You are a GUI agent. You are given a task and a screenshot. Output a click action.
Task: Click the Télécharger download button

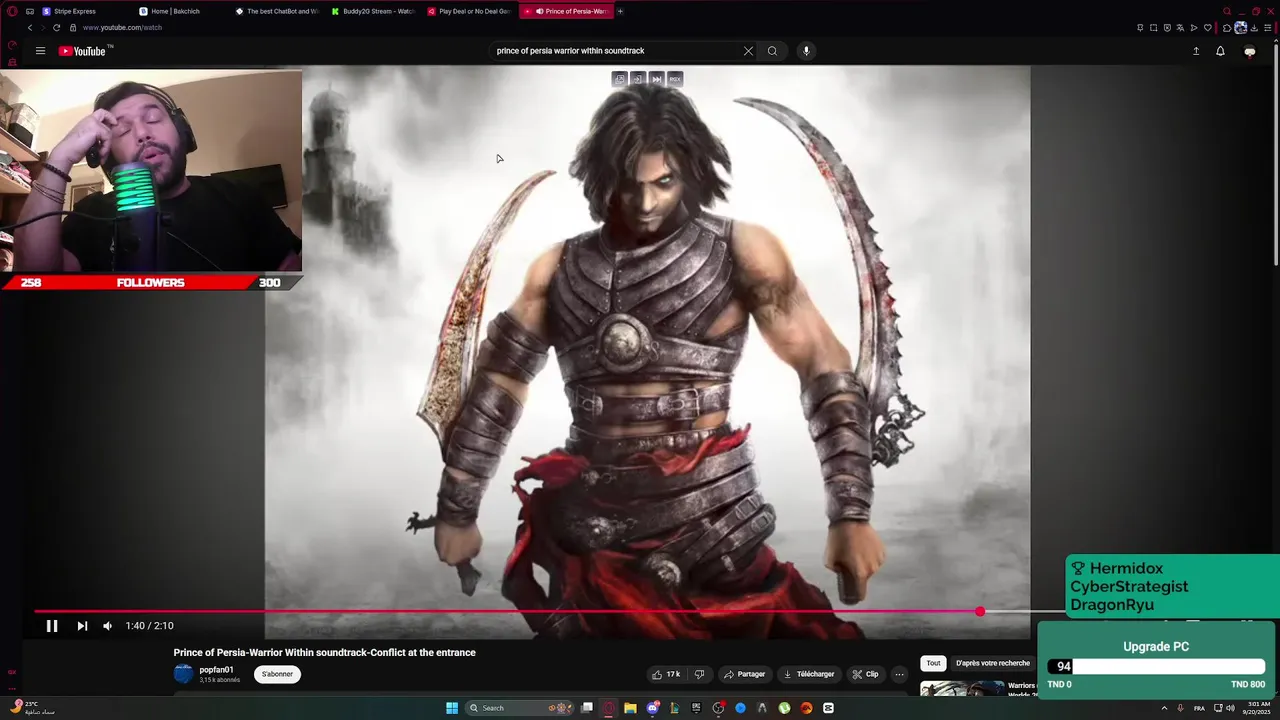808,674
